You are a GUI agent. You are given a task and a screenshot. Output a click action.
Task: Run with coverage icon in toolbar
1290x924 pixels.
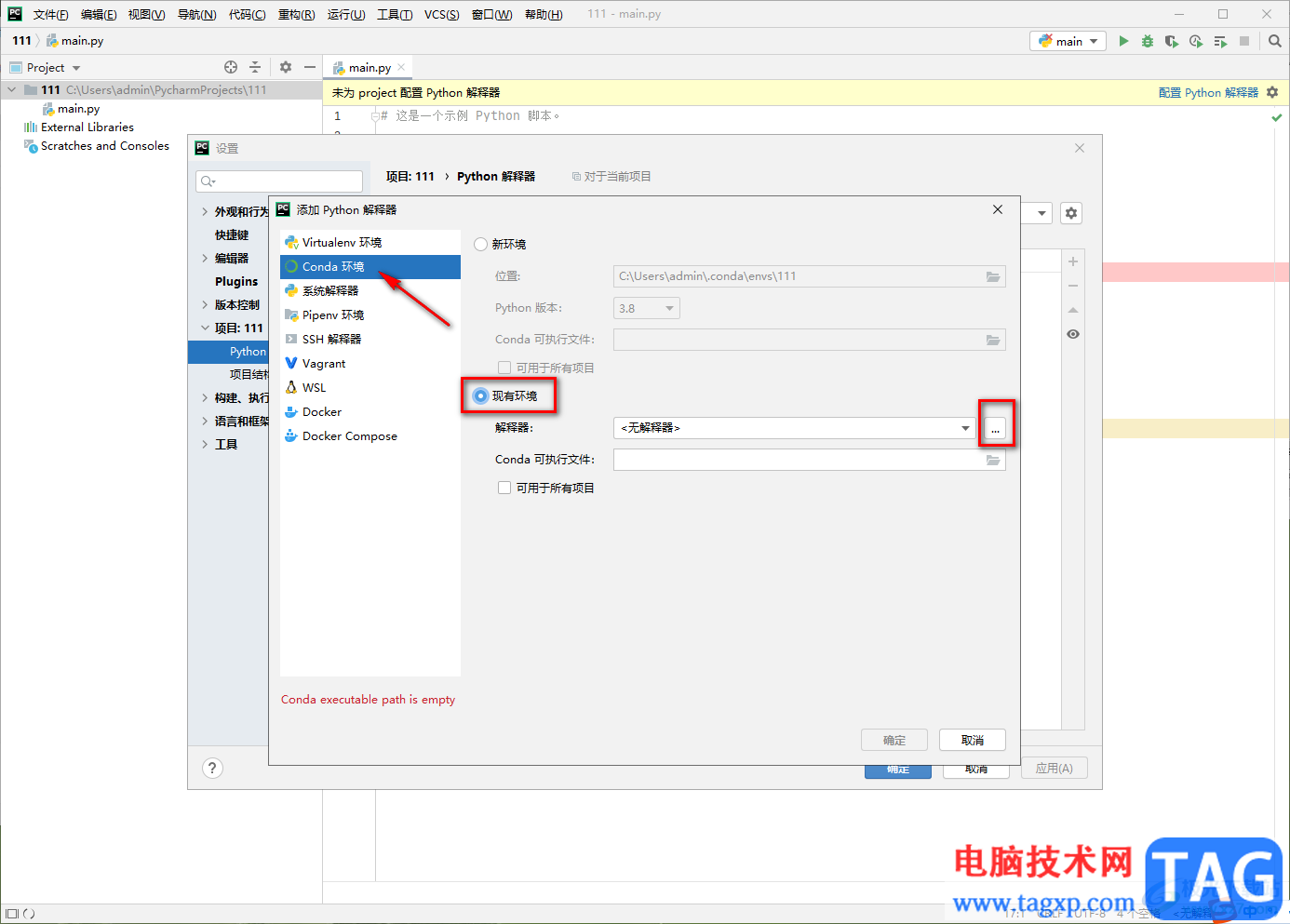click(x=1172, y=41)
